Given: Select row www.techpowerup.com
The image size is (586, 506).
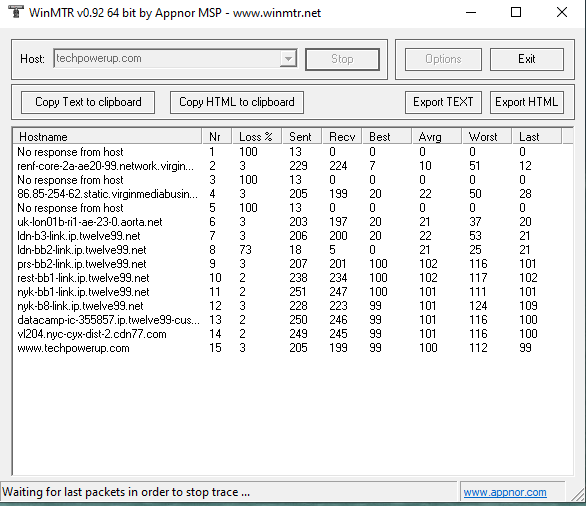Looking at the screenshot, I should [x=287, y=348].
